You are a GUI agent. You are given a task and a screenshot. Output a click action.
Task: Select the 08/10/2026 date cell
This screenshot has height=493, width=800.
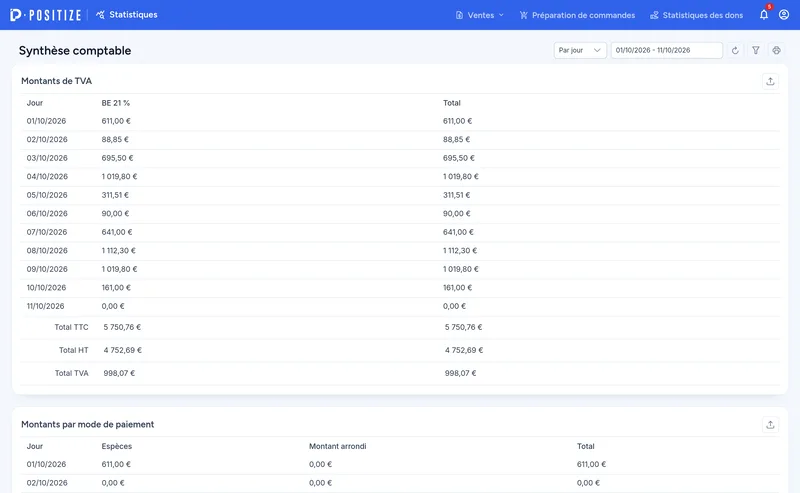pyautogui.click(x=47, y=251)
